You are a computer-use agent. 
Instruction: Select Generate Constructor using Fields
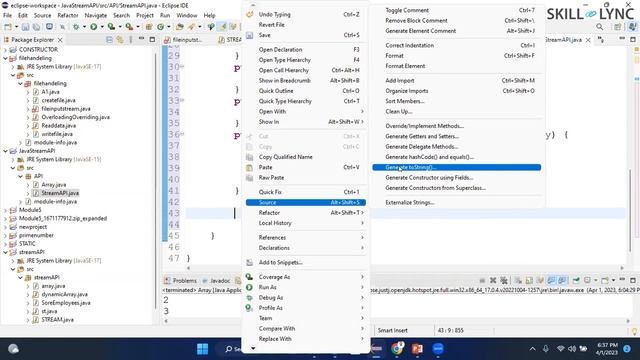(456, 178)
